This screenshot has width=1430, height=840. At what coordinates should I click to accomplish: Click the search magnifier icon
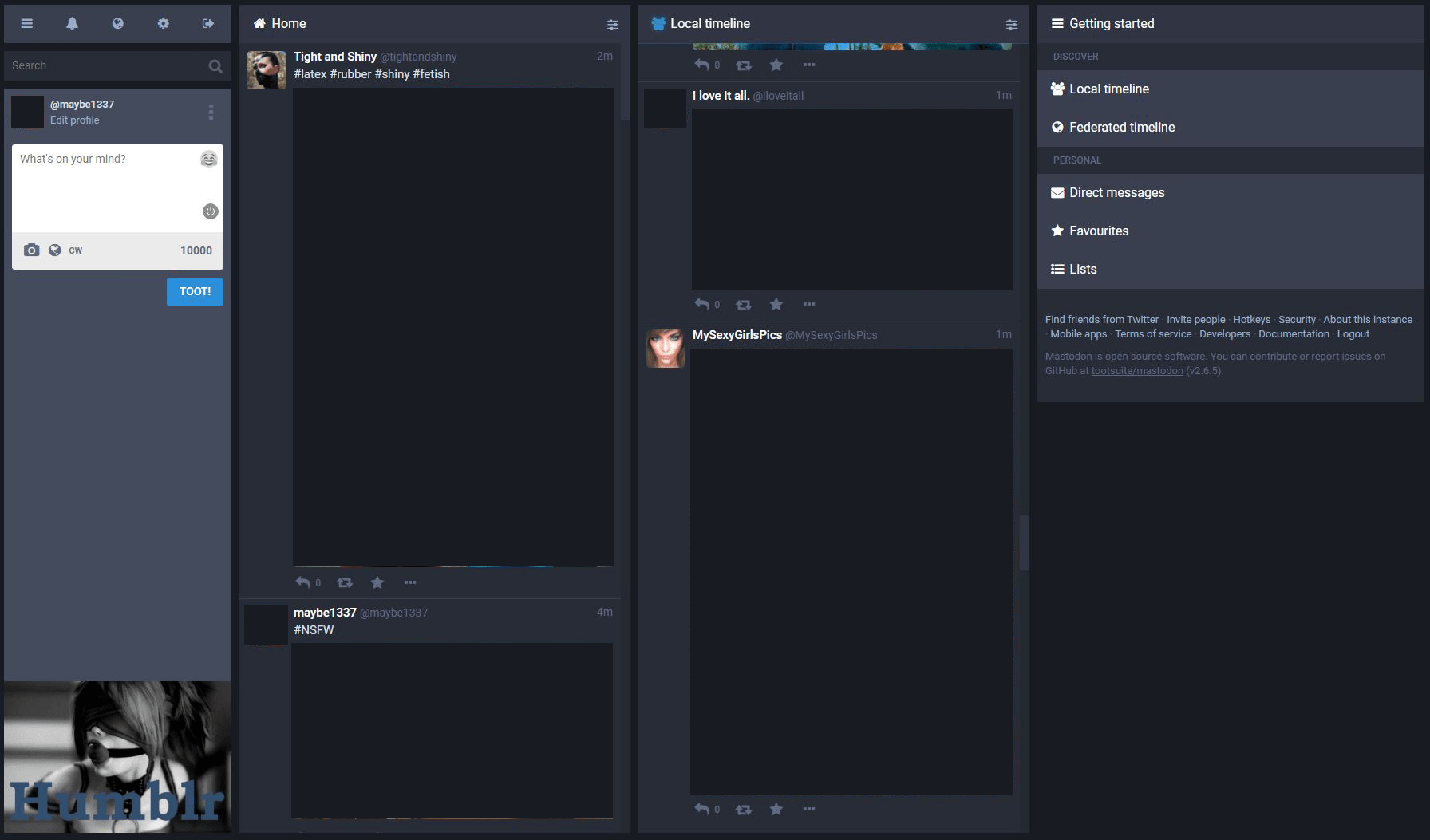[x=215, y=66]
